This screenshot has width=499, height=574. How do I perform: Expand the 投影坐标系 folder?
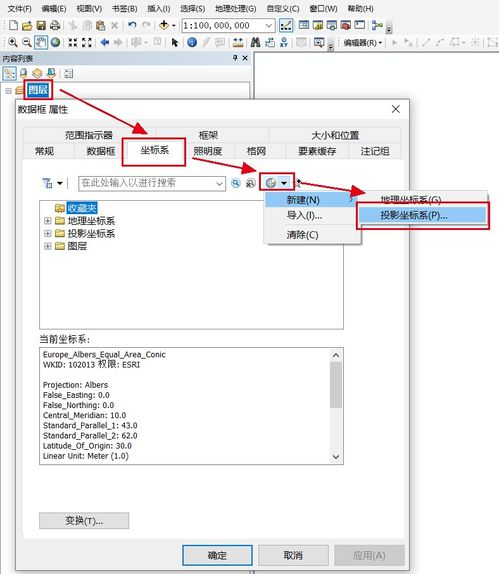pos(47,234)
